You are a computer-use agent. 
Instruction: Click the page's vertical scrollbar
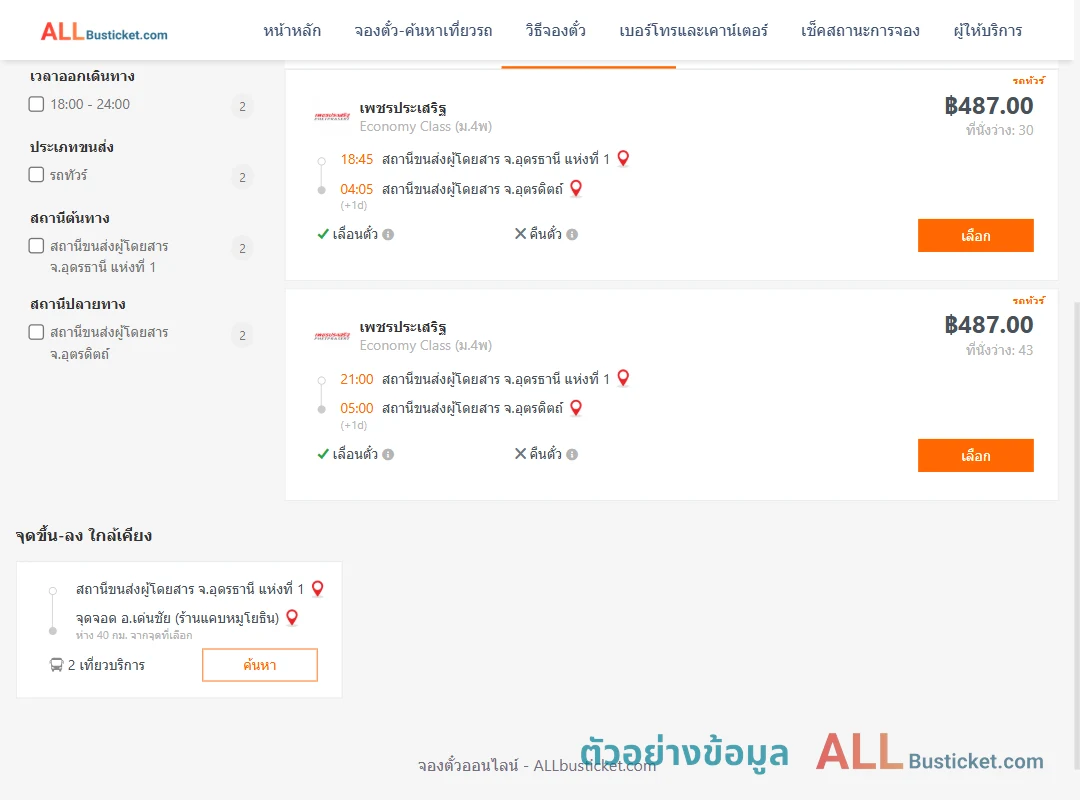(1077, 535)
